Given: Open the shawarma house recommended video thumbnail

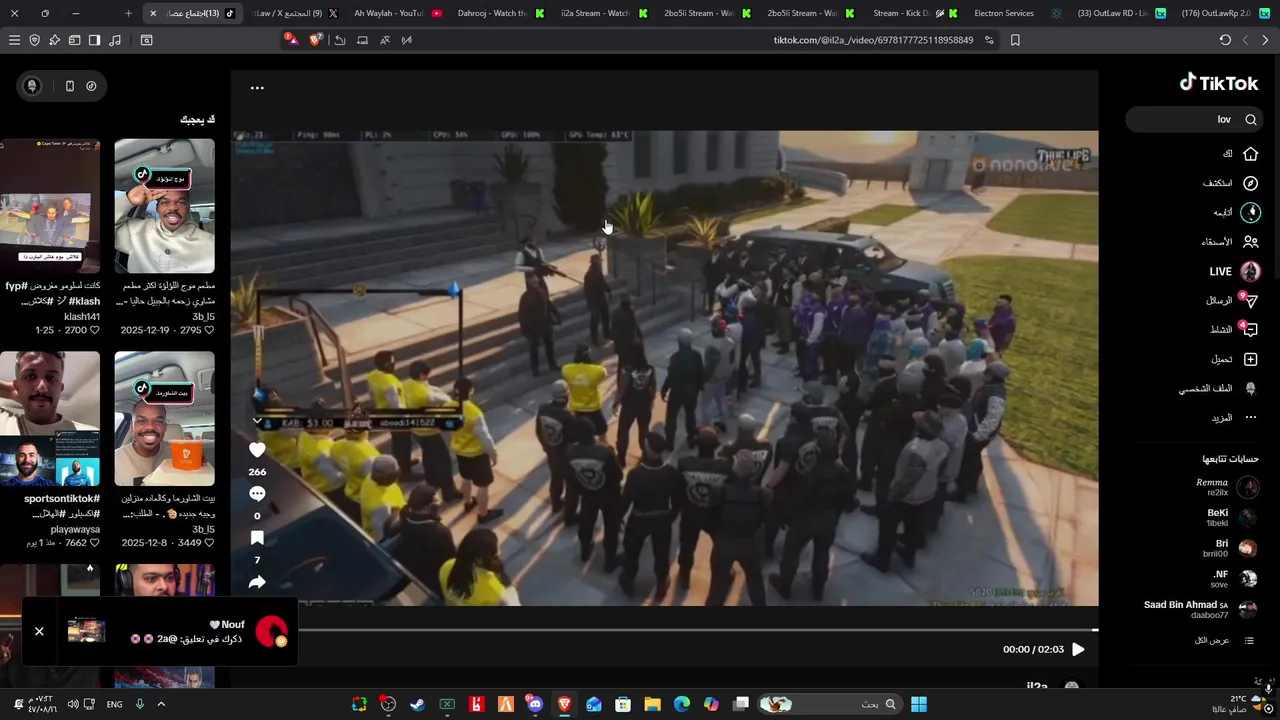Looking at the screenshot, I should 164,418.
